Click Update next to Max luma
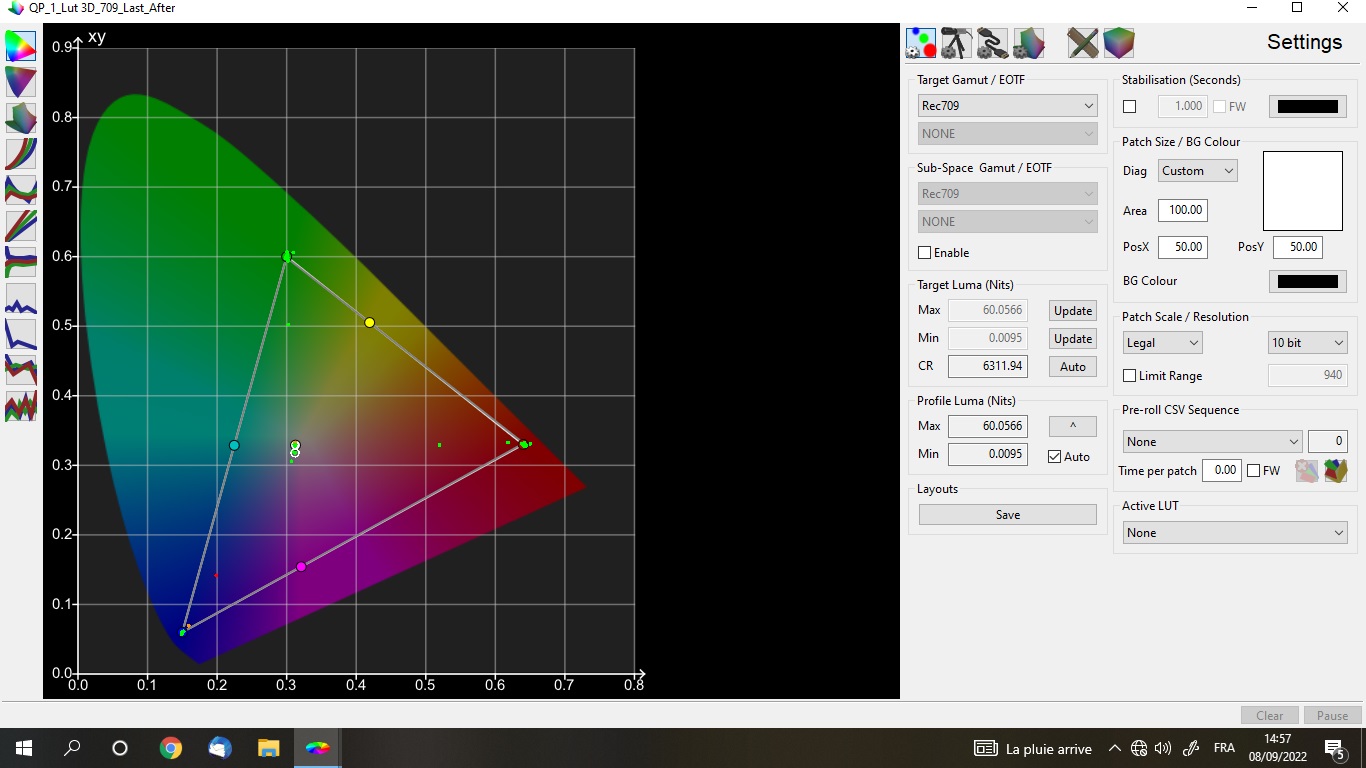Viewport: 1366px width, 768px height. pos(1072,311)
